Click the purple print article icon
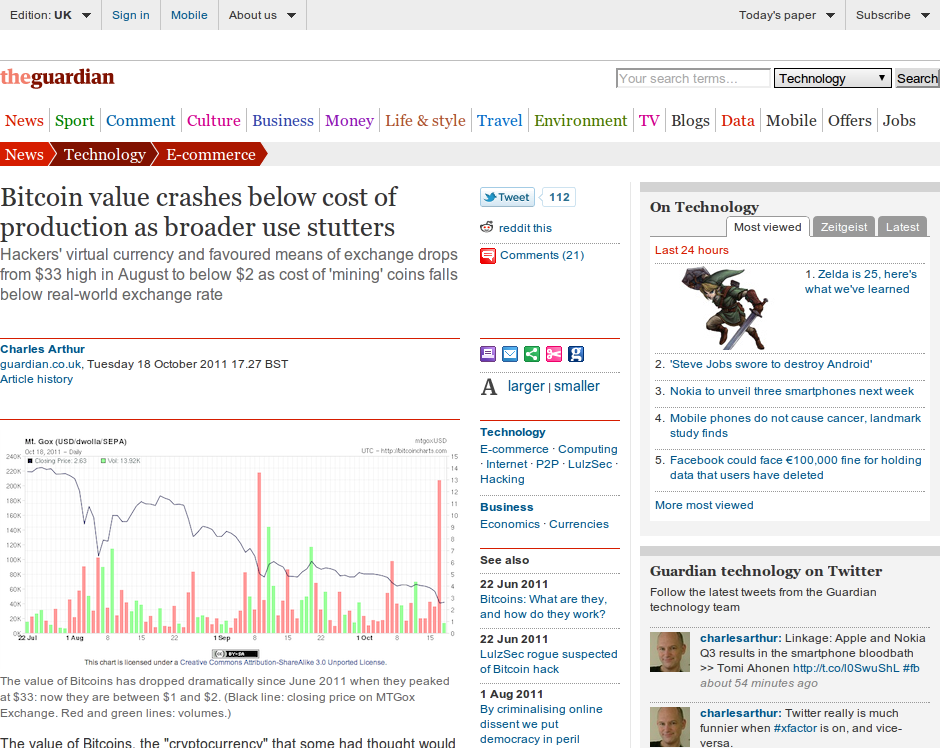The height and width of the screenshot is (748, 940). click(x=488, y=354)
